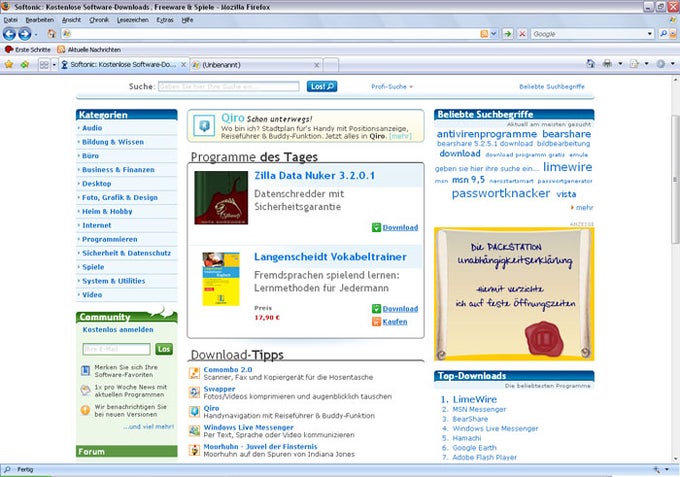Click the Softonic Suche search field
Screen dimensions: 680x477
229,86
